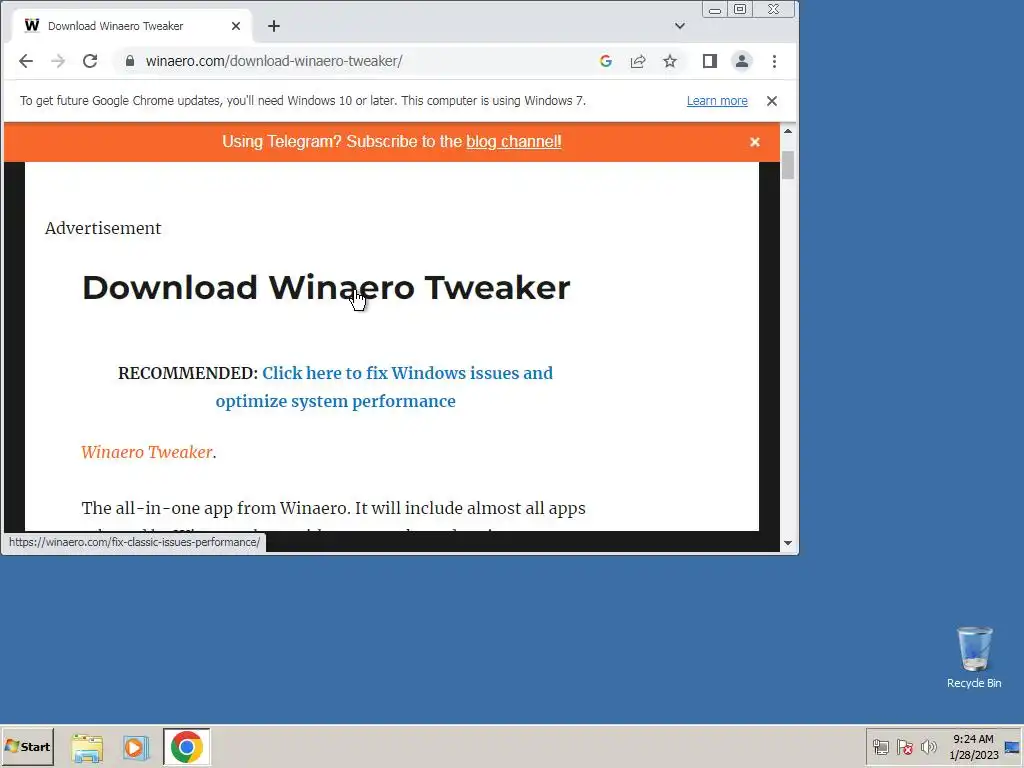The width and height of the screenshot is (1024, 768).
Task: Close the orange Telegram banner
Action: point(755,142)
